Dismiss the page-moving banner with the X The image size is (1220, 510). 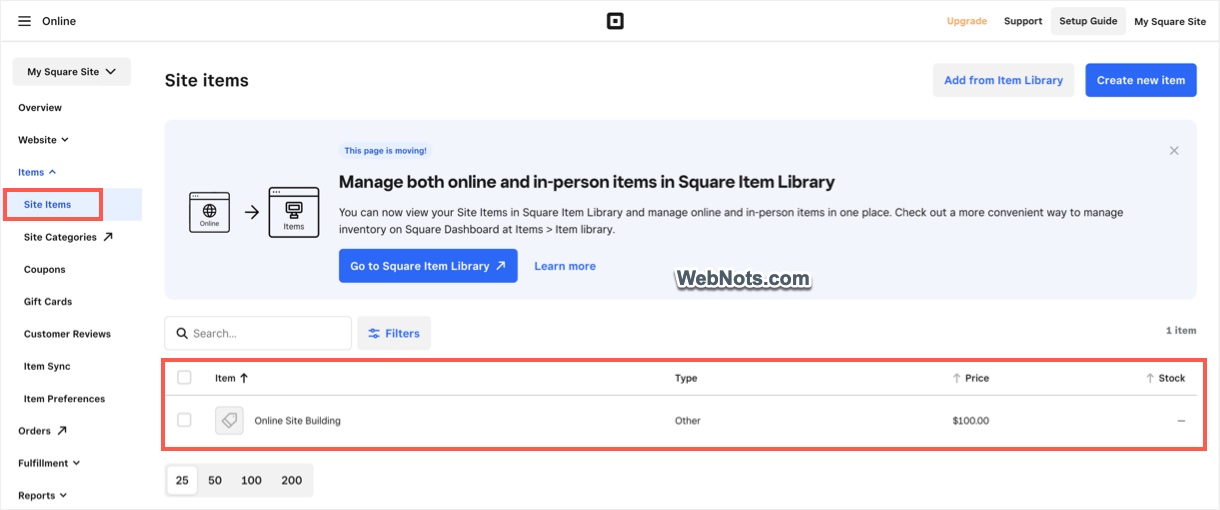tap(1174, 150)
